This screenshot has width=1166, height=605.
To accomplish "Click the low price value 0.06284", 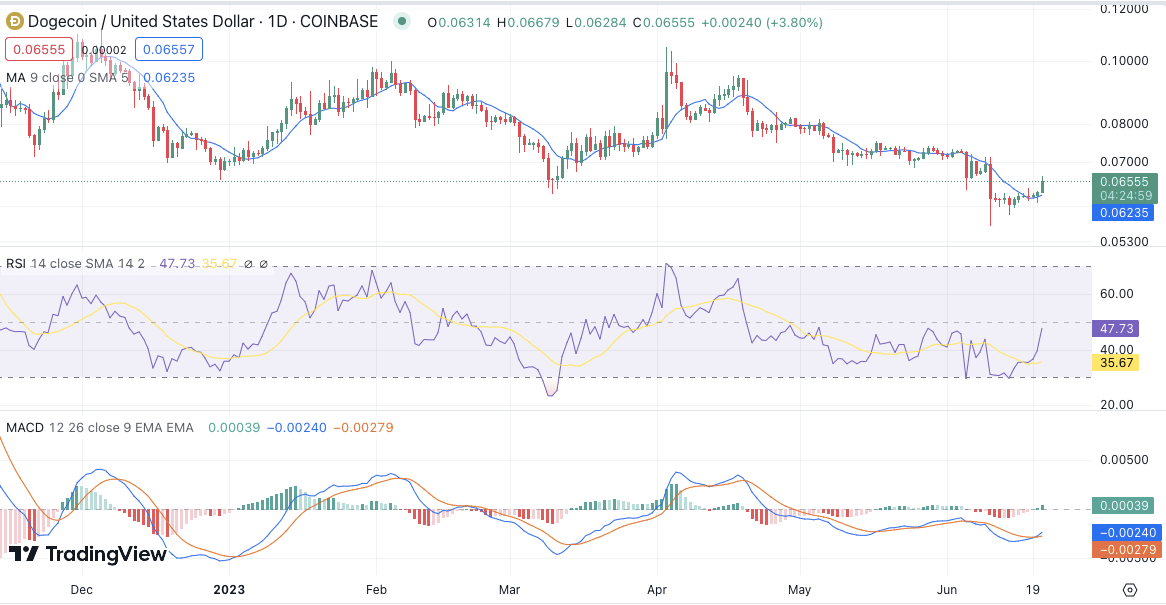I will (601, 22).
